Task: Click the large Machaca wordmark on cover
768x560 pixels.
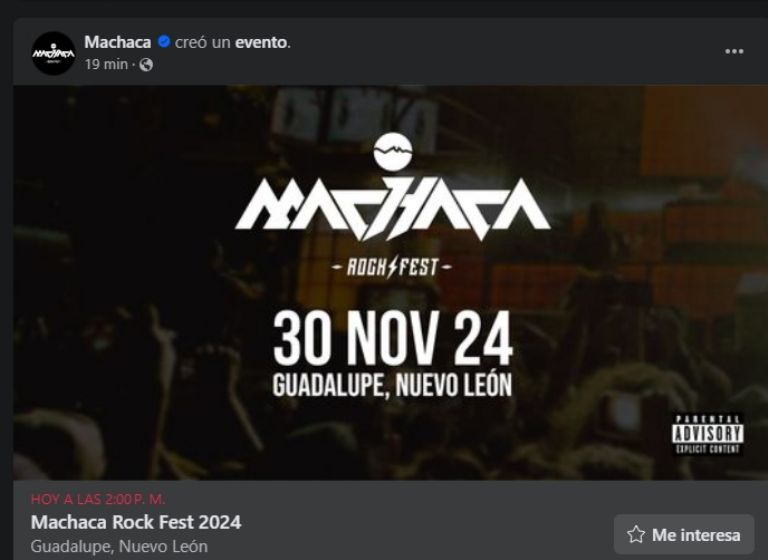Action: (392, 209)
